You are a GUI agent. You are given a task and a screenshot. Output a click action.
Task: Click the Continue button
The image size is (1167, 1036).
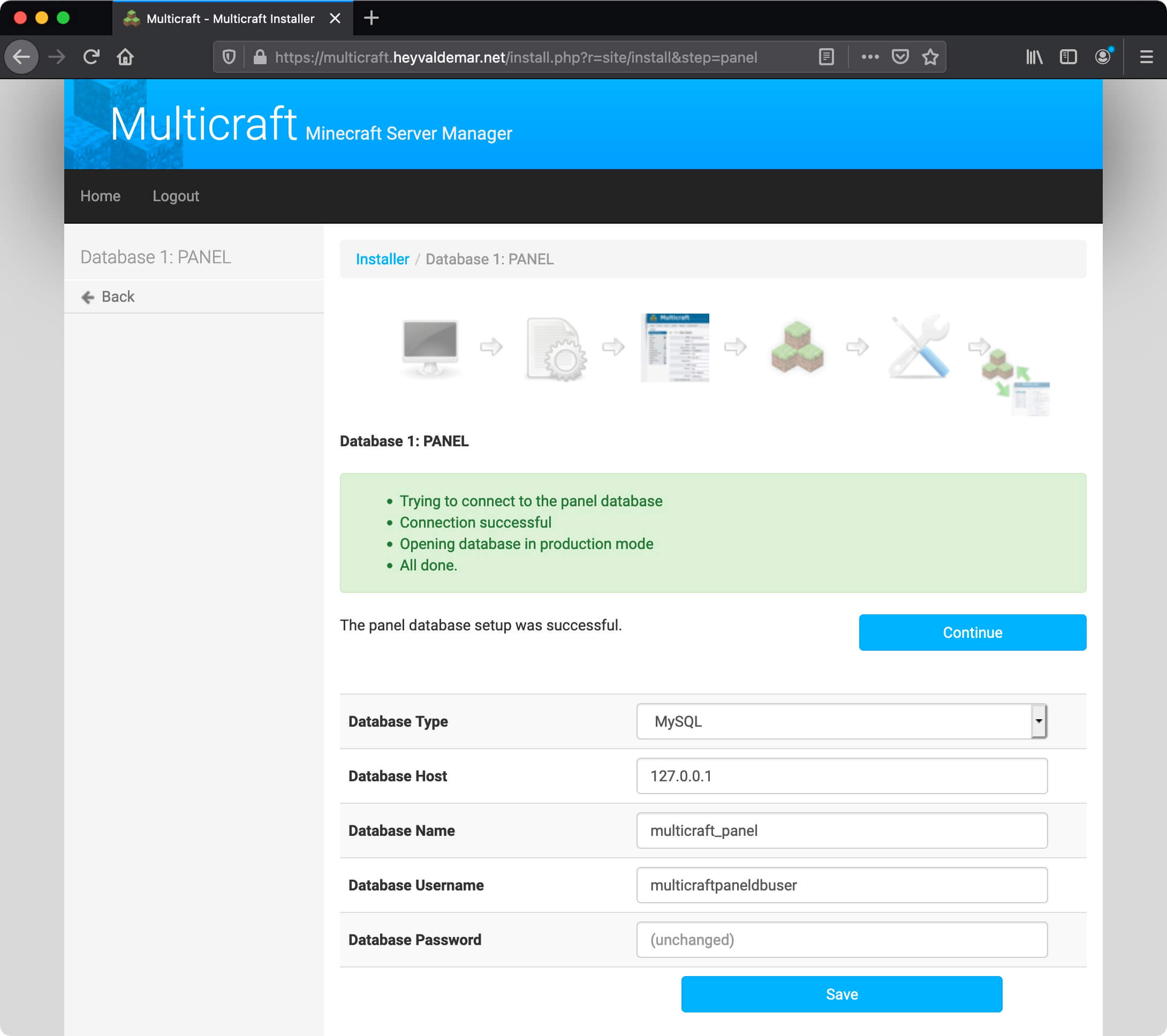pyautogui.click(x=972, y=632)
